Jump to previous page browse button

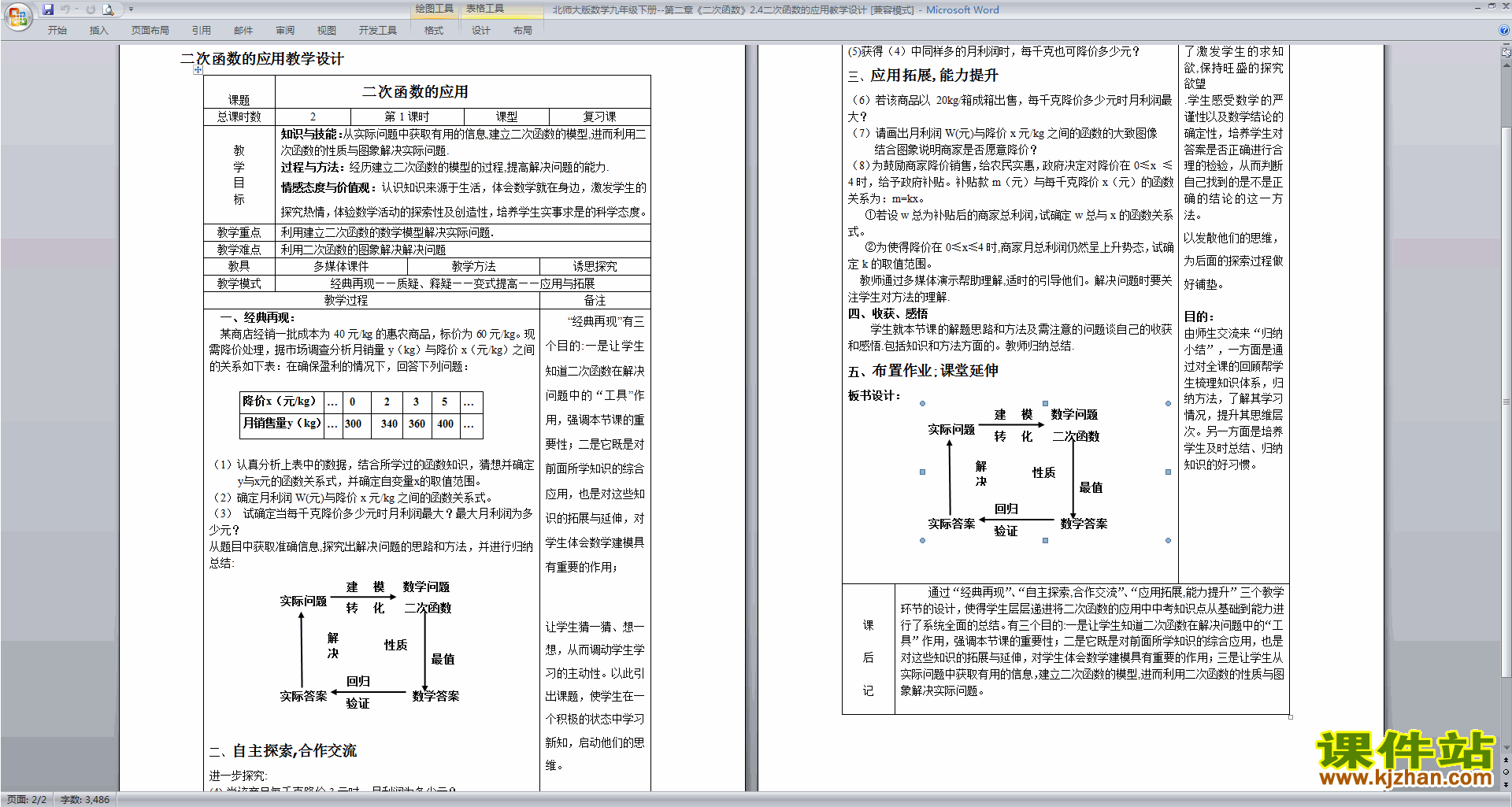pos(1506,761)
